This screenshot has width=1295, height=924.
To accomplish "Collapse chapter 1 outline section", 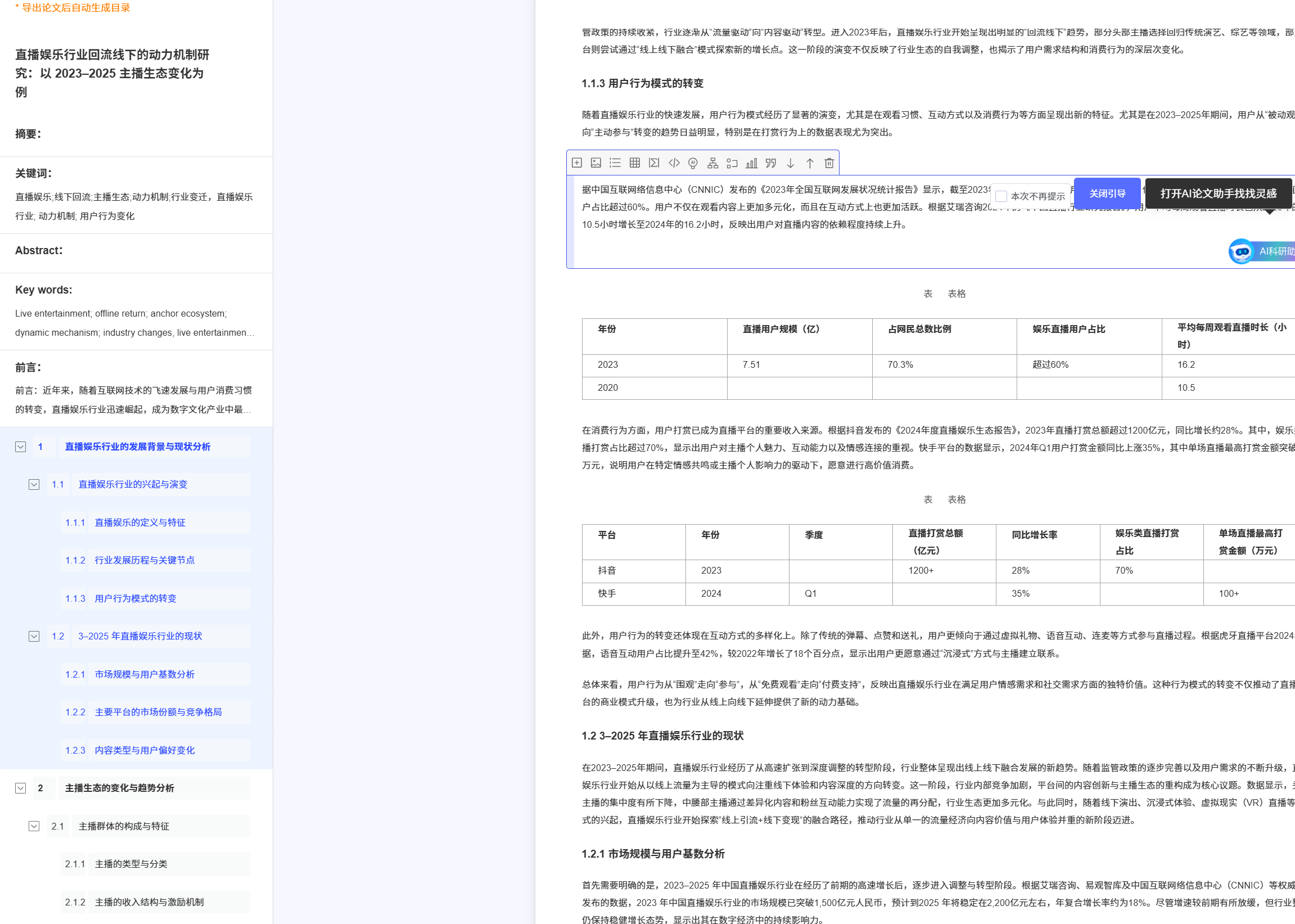I will pyautogui.click(x=20, y=447).
